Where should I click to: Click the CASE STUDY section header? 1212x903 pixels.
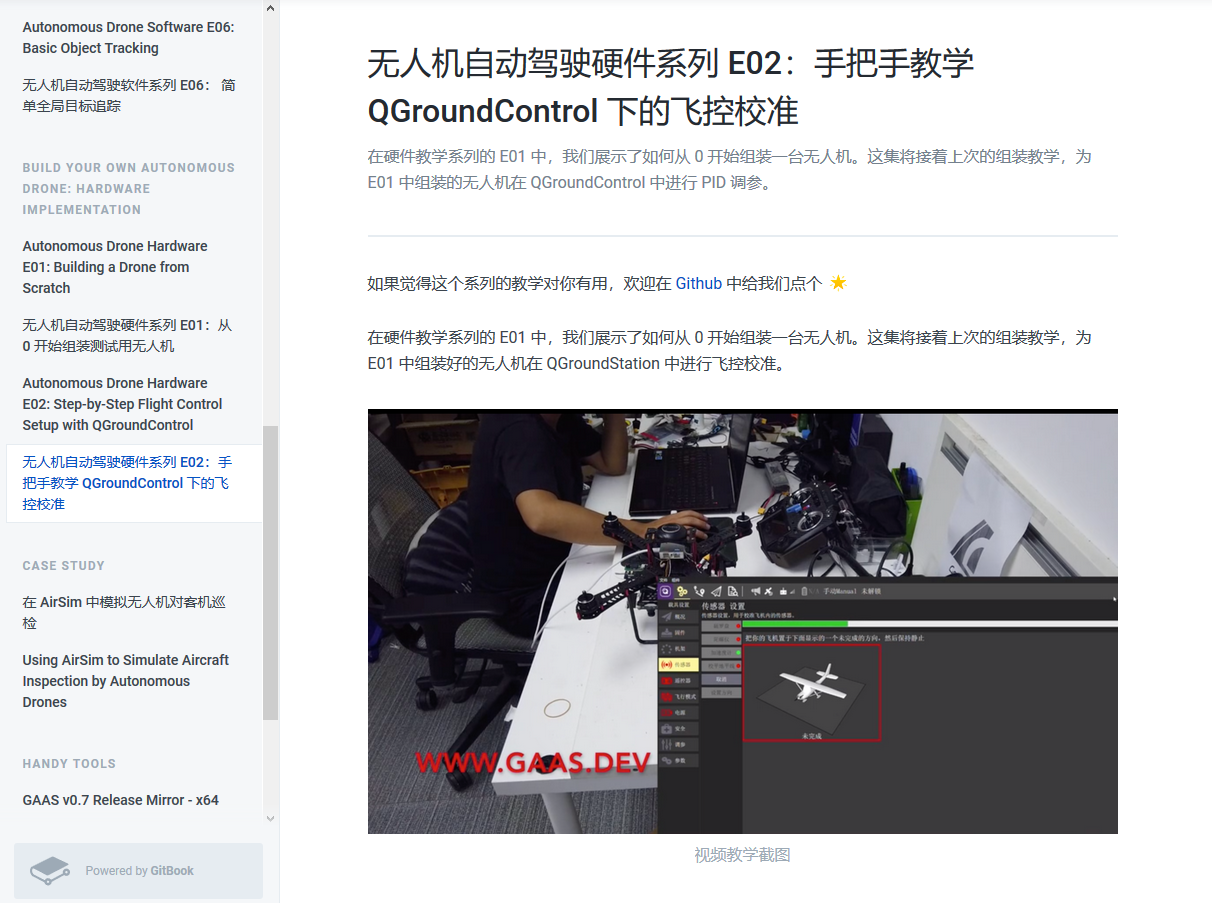64,566
